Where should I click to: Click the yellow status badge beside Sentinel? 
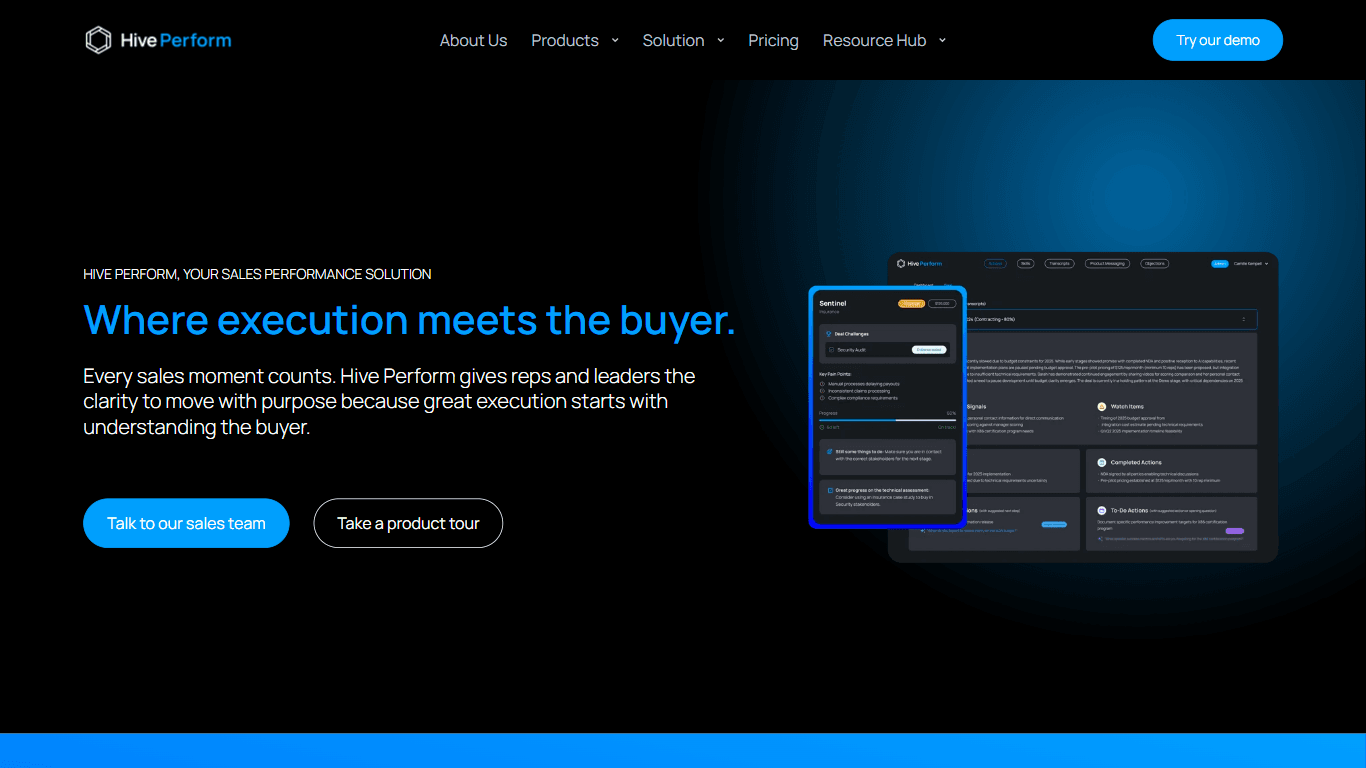[911, 303]
